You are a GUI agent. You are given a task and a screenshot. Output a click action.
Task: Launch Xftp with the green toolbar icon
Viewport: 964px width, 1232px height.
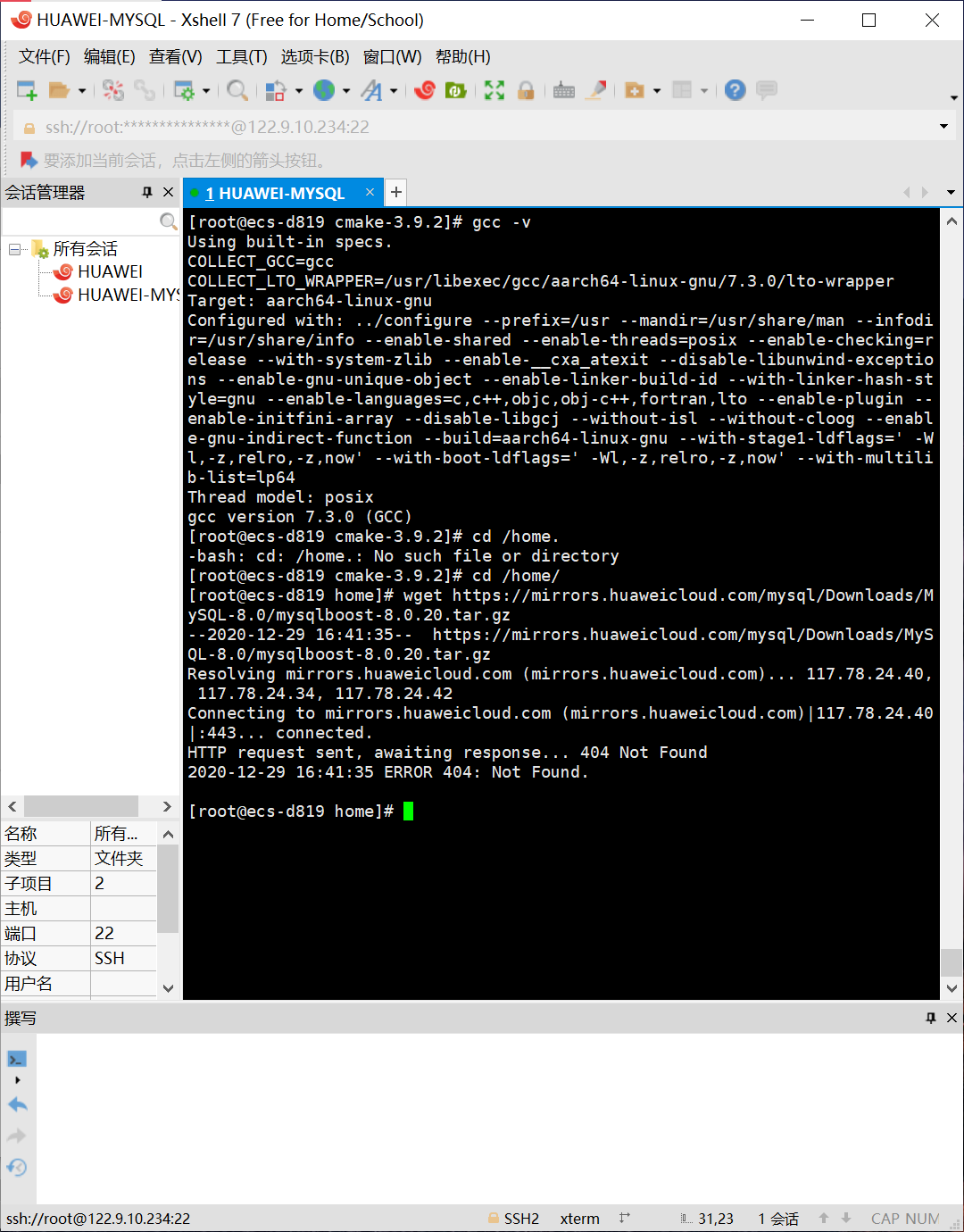456,90
